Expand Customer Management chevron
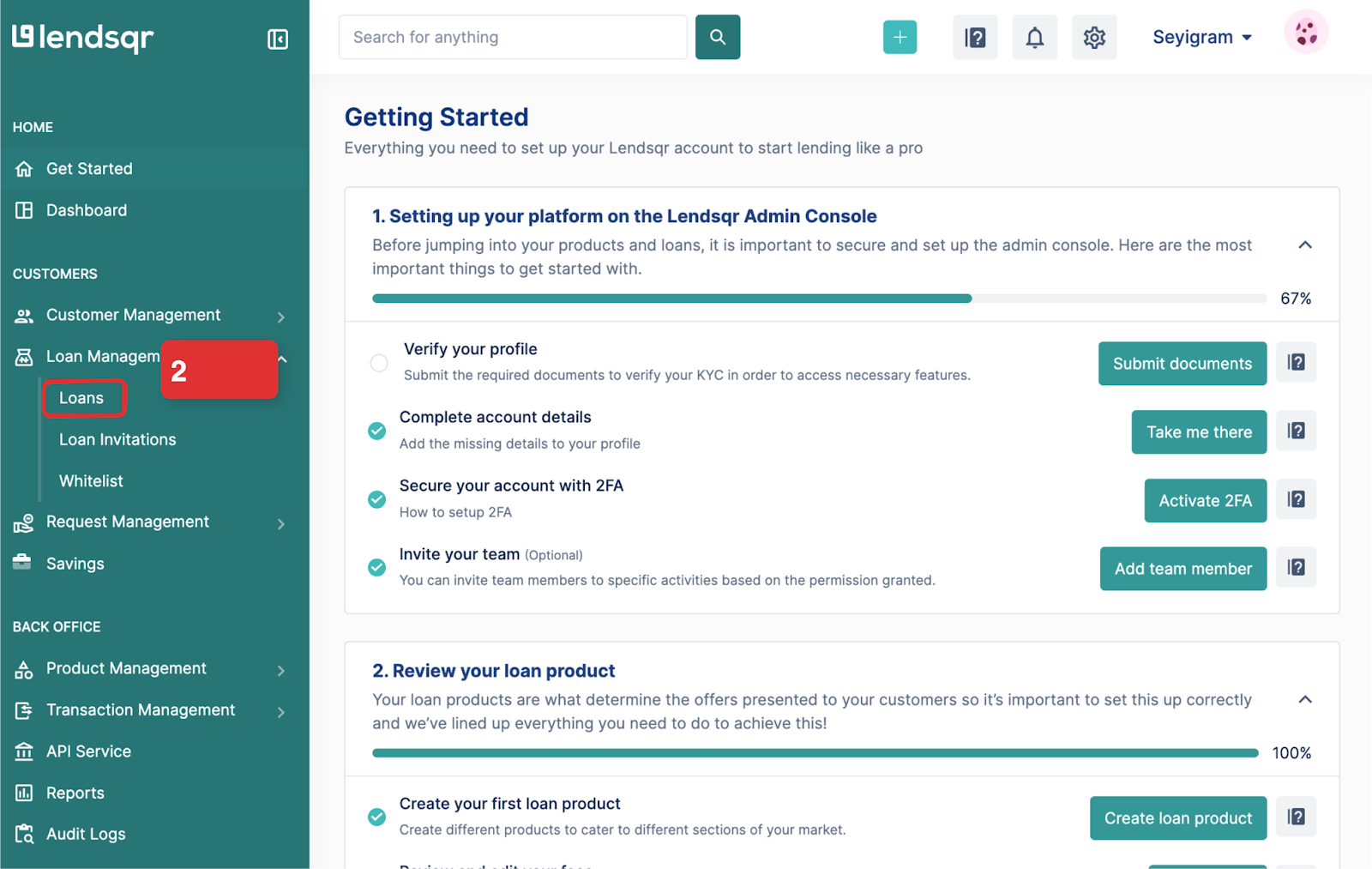The width and height of the screenshot is (1372, 869). click(281, 317)
